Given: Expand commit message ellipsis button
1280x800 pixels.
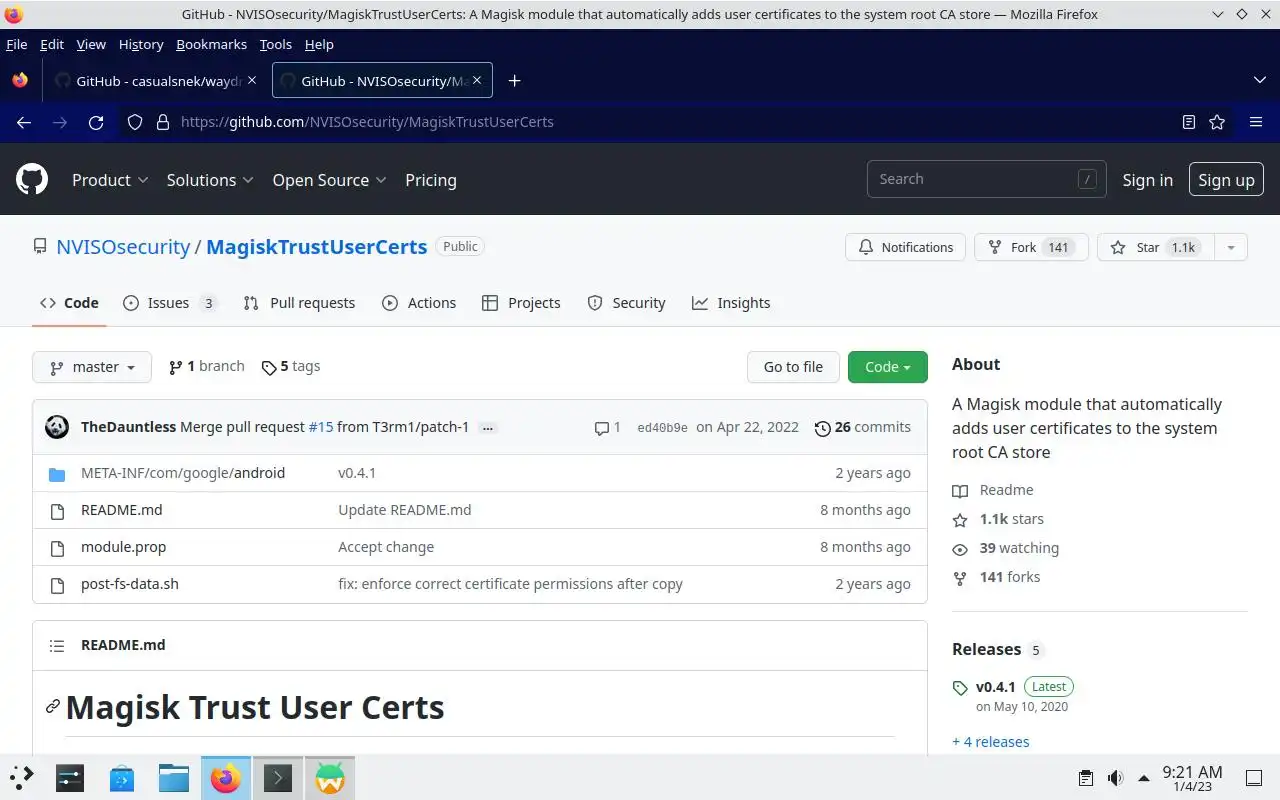Looking at the screenshot, I should coord(488,428).
